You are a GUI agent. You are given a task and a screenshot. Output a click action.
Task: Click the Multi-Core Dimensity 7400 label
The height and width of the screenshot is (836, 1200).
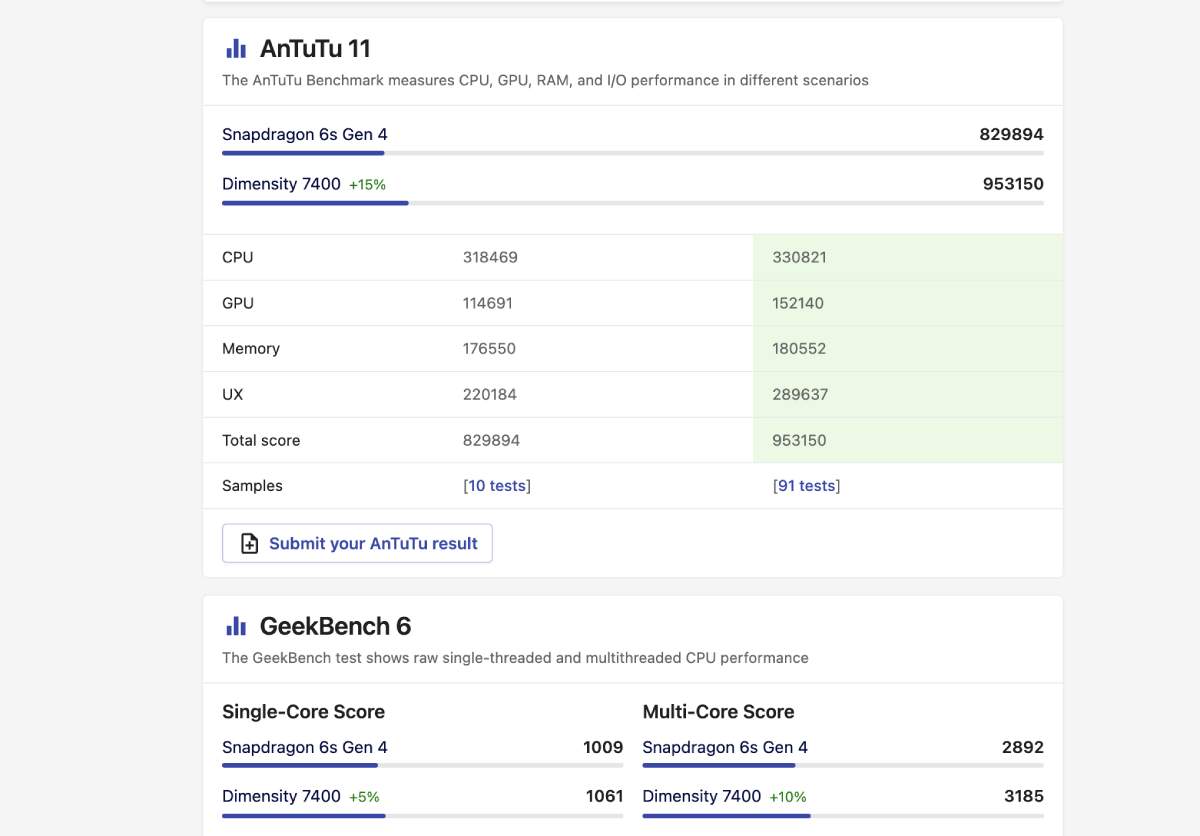point(702,797)
